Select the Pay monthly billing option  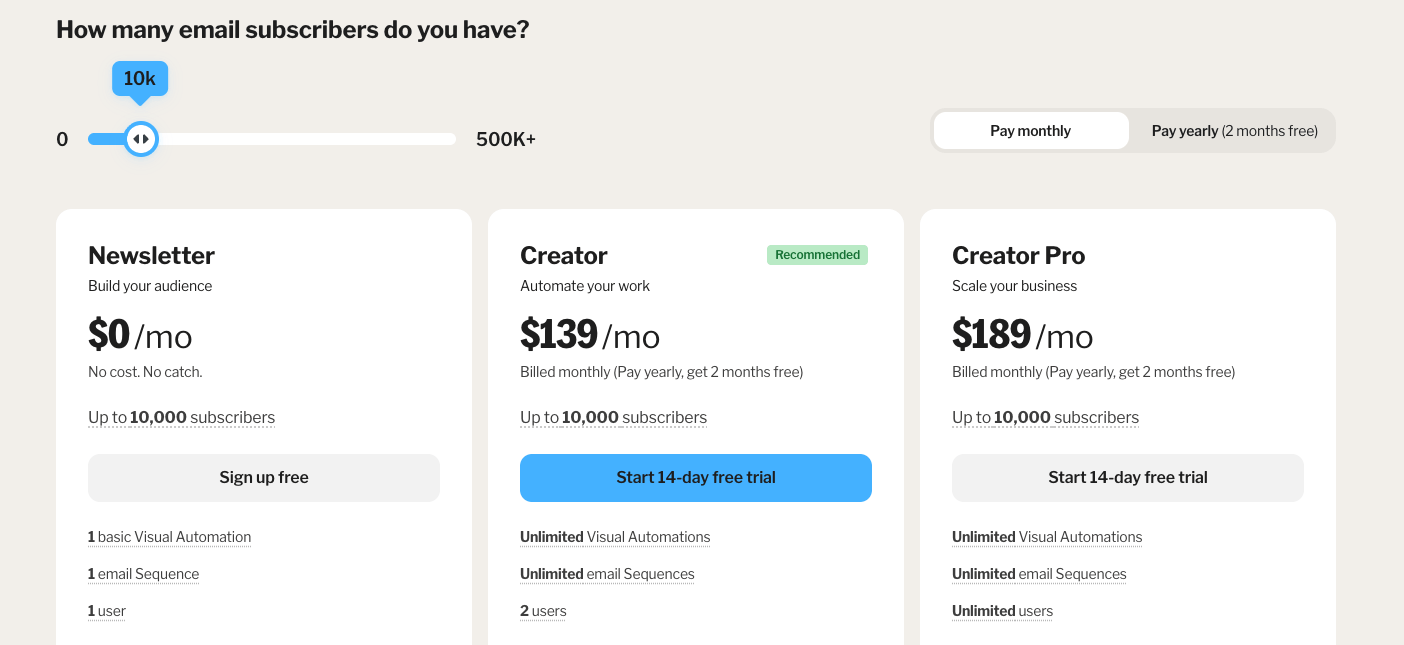pos(1030,131)
